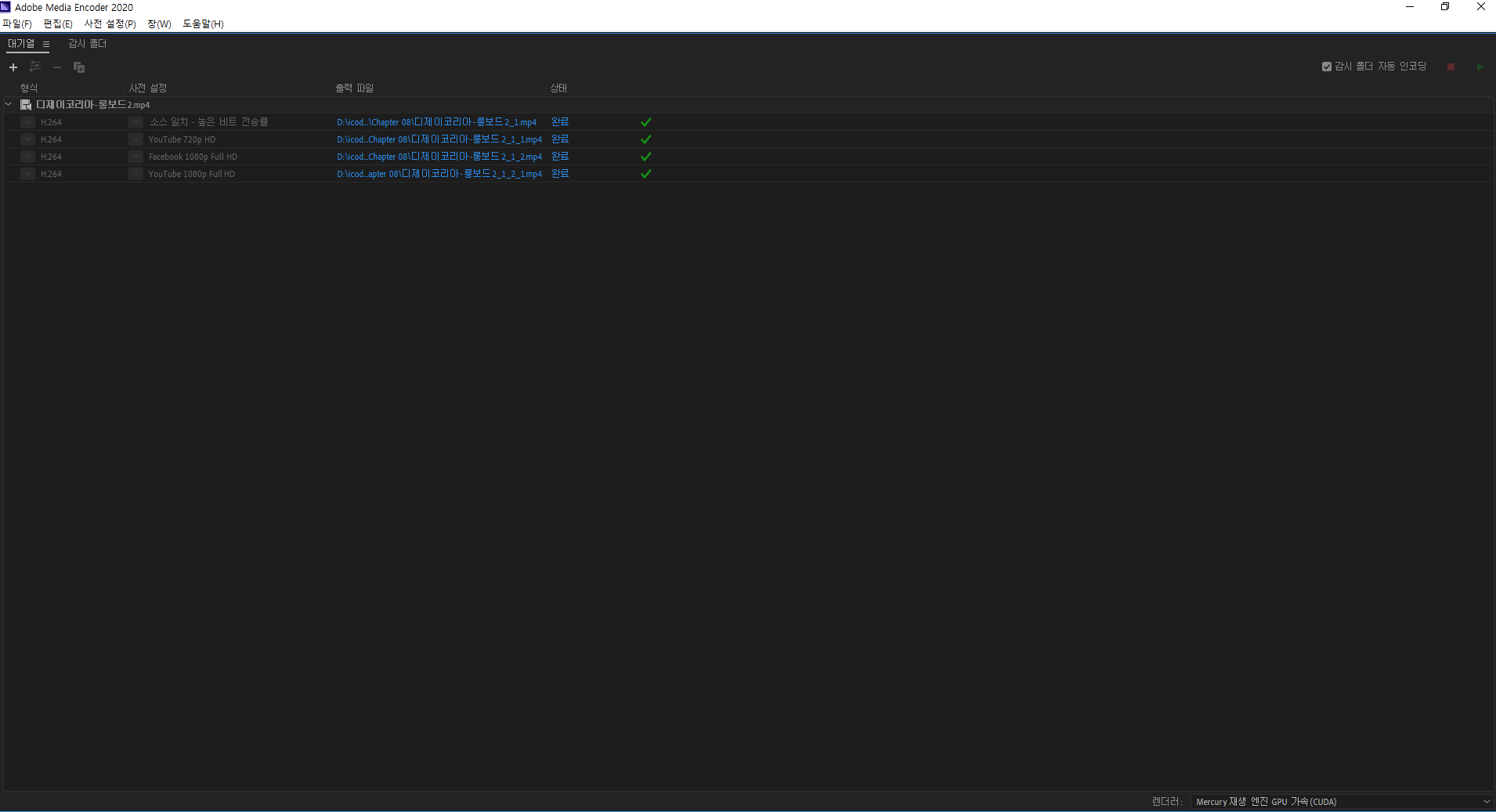Switch to the 대기열 tab

(21, 44)
